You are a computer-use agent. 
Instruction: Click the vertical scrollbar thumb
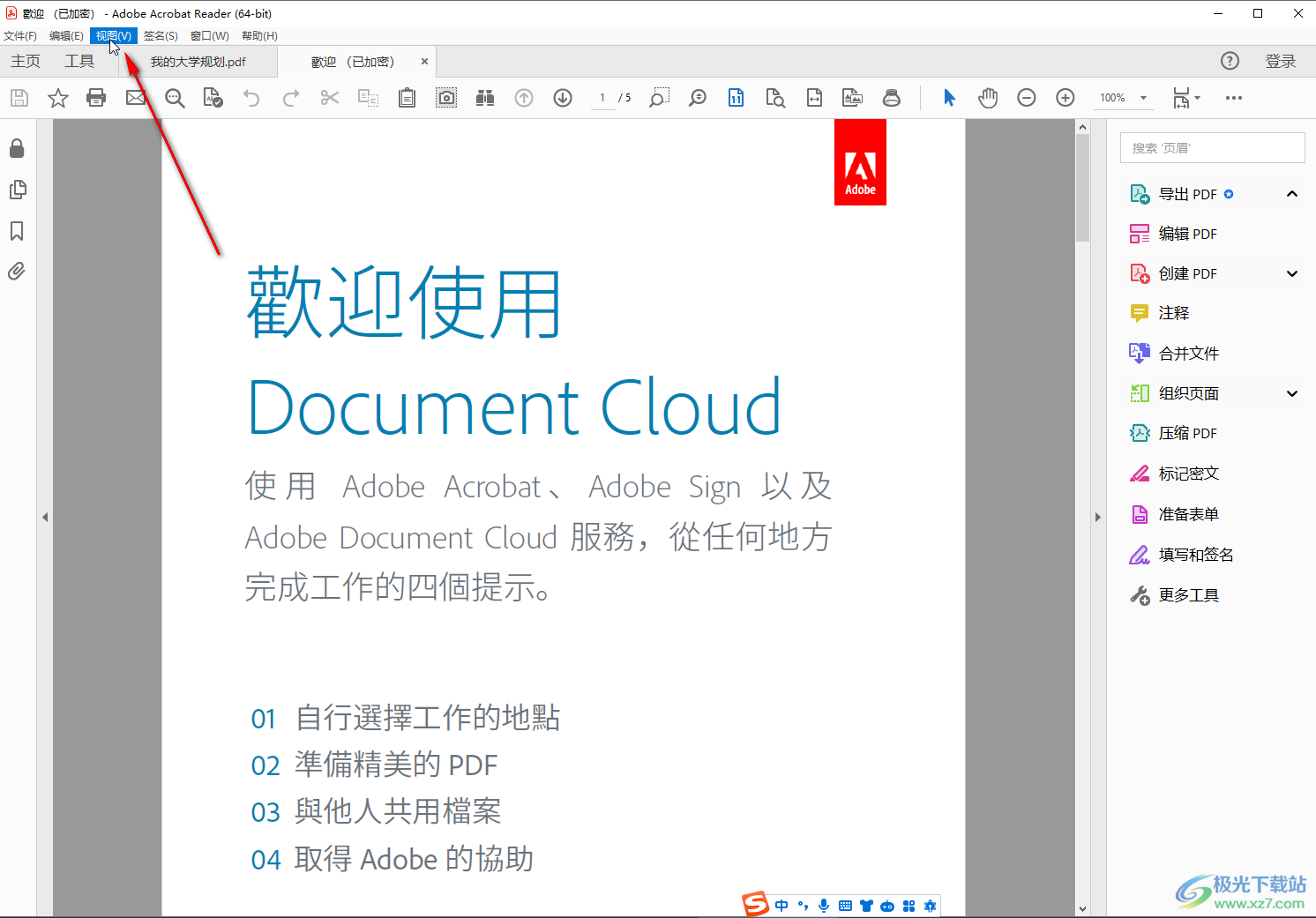[x=1082, y=188]
